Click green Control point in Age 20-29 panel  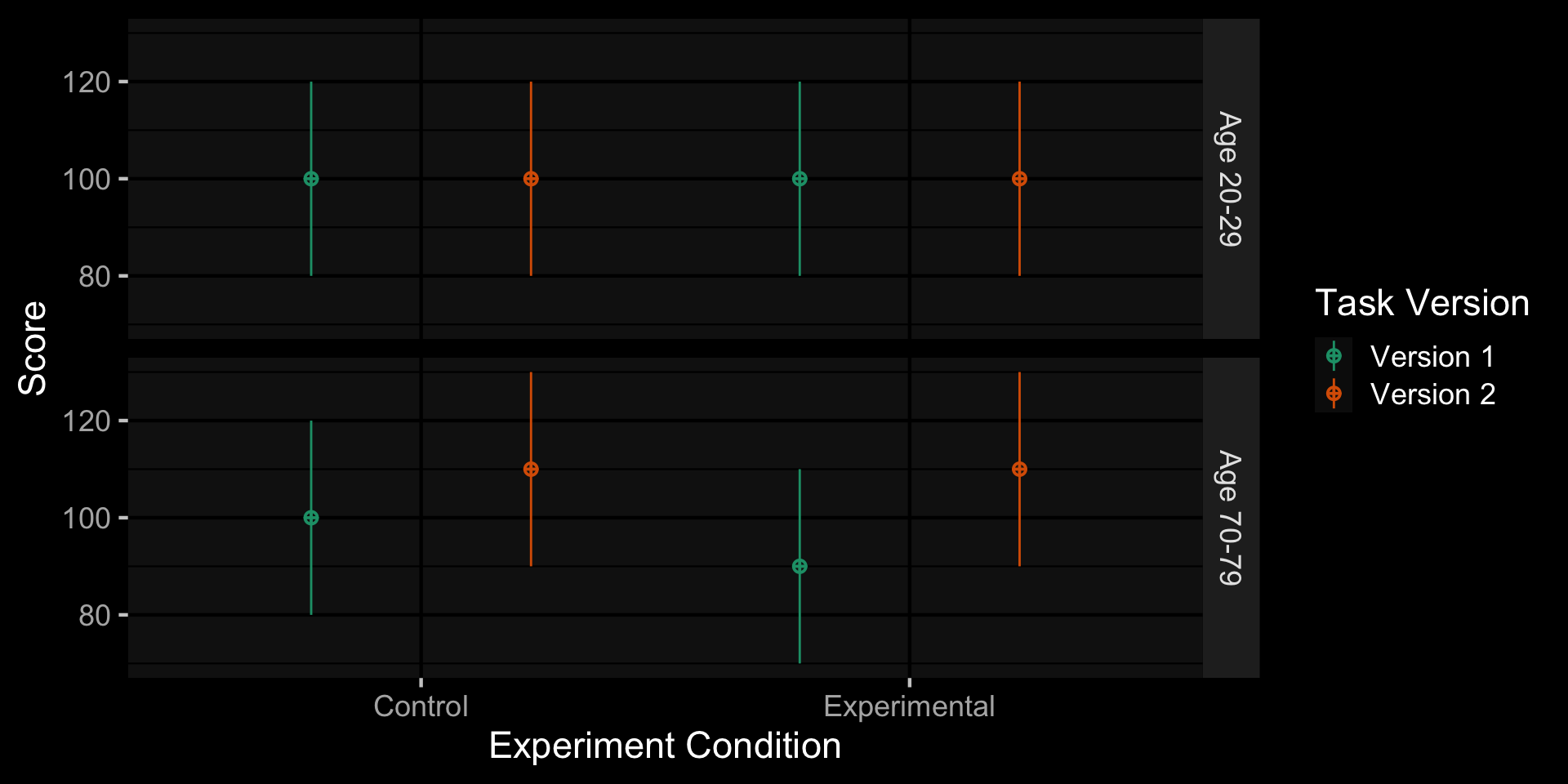(x=311, y=179)
